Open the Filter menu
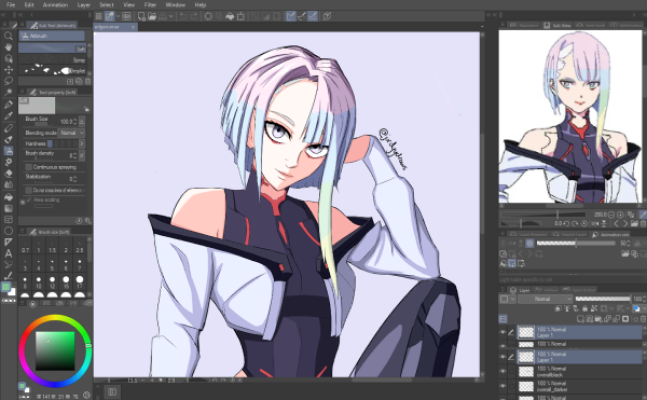The image size is (647, 400). (150, 5)
